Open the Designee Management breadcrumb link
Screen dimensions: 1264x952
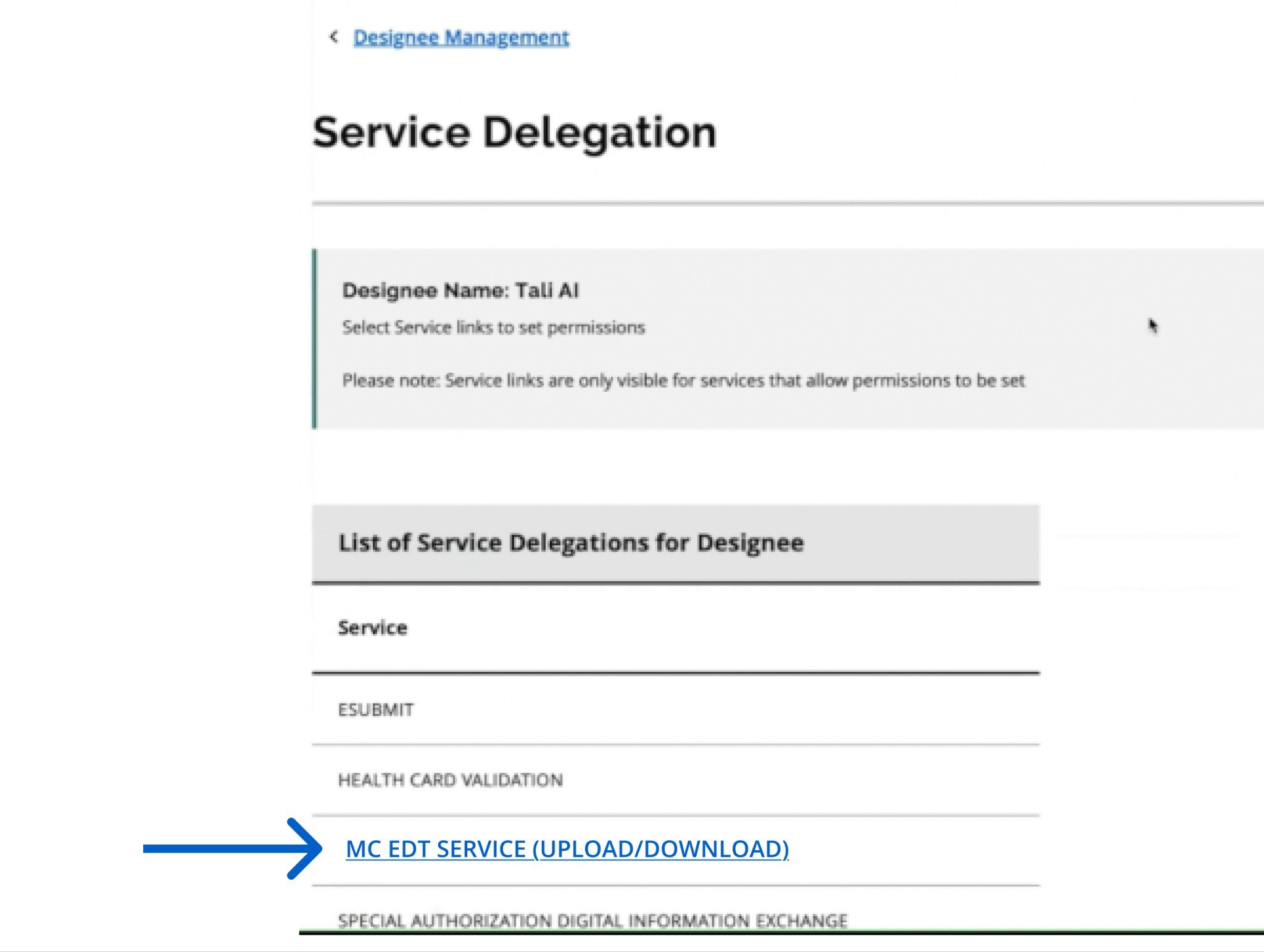point(460,38)
